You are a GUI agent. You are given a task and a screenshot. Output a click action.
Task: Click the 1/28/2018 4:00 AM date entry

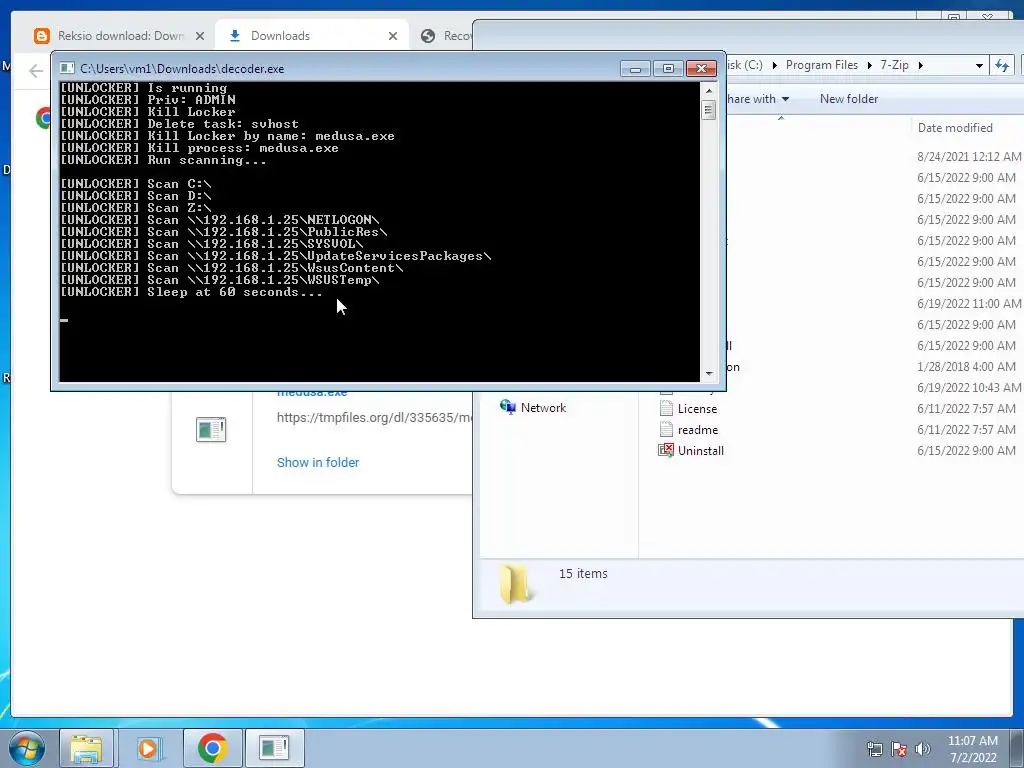click(966, 366)
